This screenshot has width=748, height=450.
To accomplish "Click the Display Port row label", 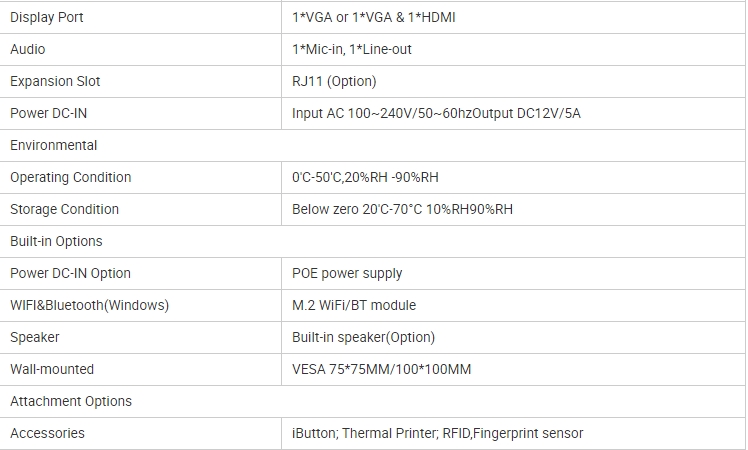I will (46, 17).
